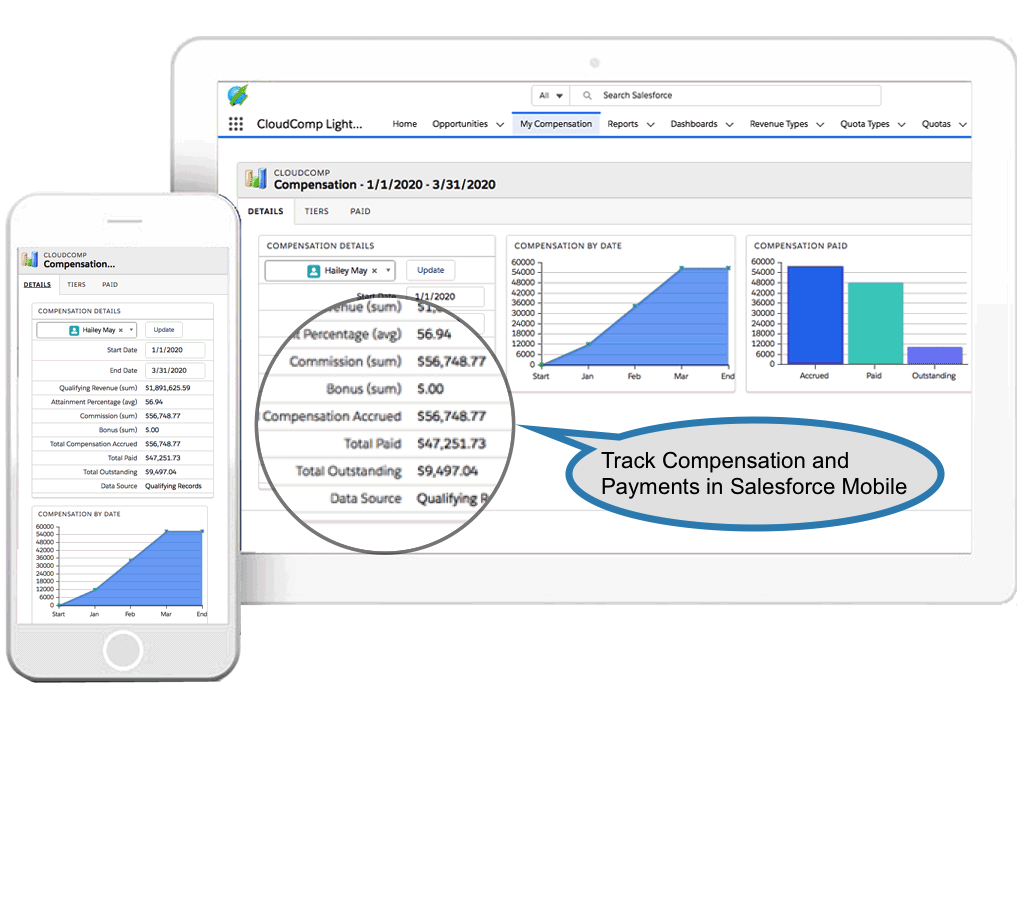
Task: Click the CloudComp compensation chart icon on tablet
Action: [x=256, y=178]
